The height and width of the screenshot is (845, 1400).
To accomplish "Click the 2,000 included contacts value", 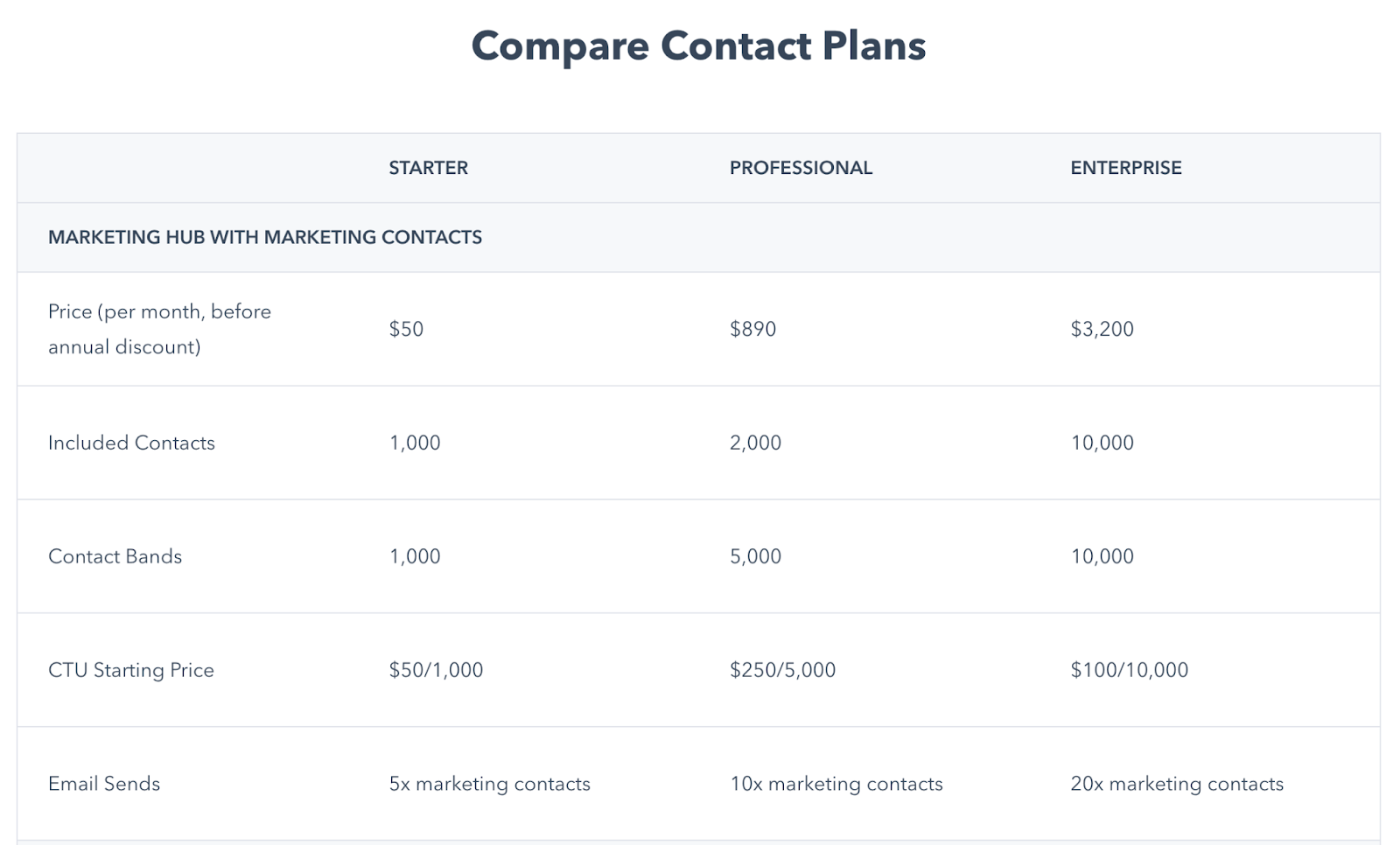I will click(756, 443).
